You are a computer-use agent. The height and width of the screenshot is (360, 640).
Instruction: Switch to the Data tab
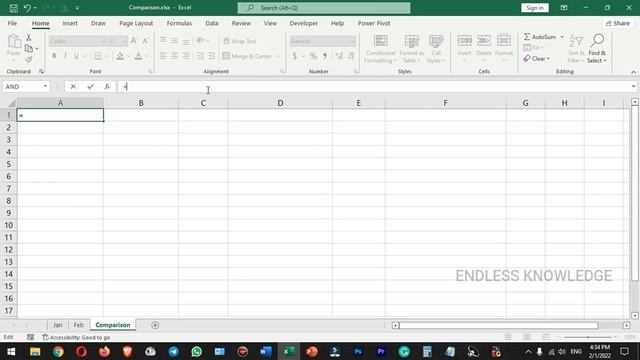coord(211,23)
